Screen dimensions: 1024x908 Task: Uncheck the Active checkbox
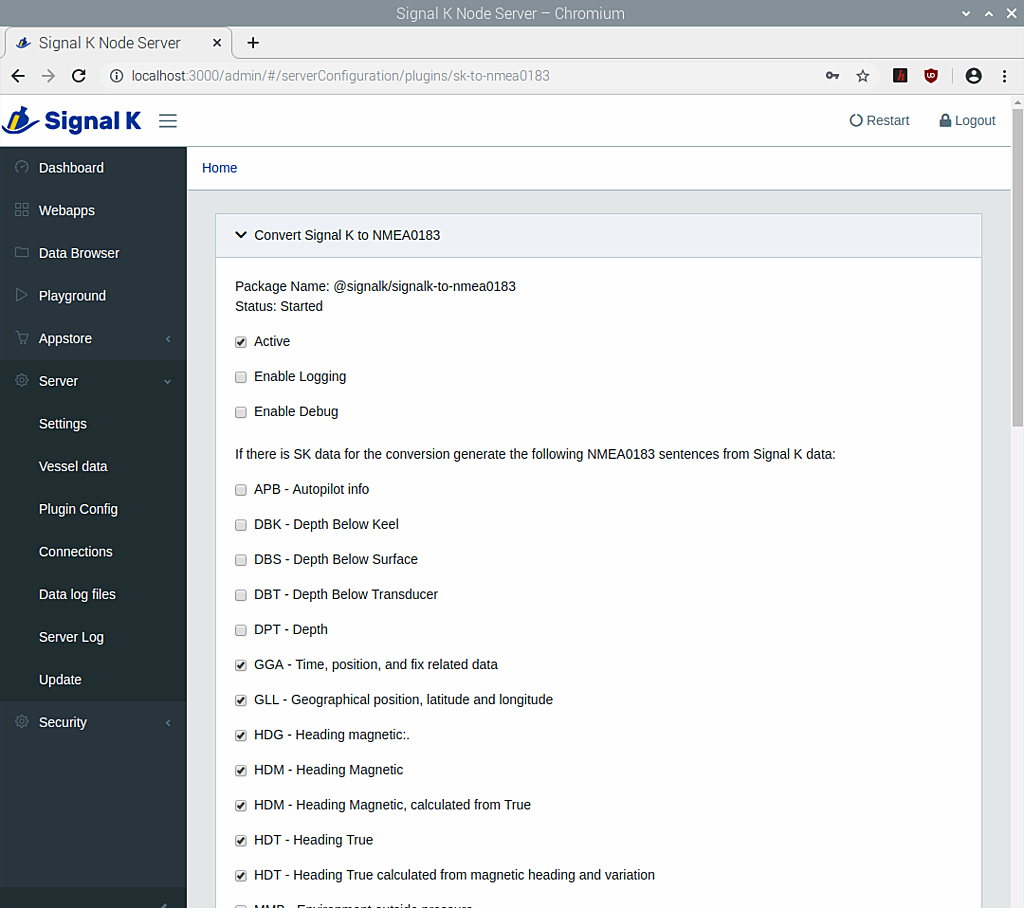(241, 342)
